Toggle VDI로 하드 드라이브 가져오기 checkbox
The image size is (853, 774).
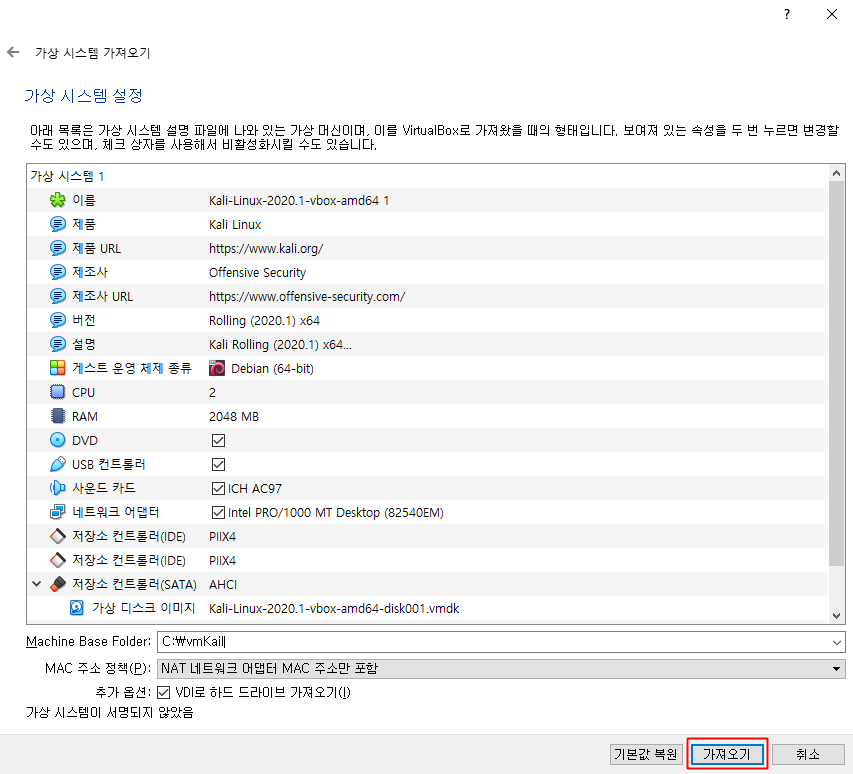pyautogui.click(x=163, y=692)
